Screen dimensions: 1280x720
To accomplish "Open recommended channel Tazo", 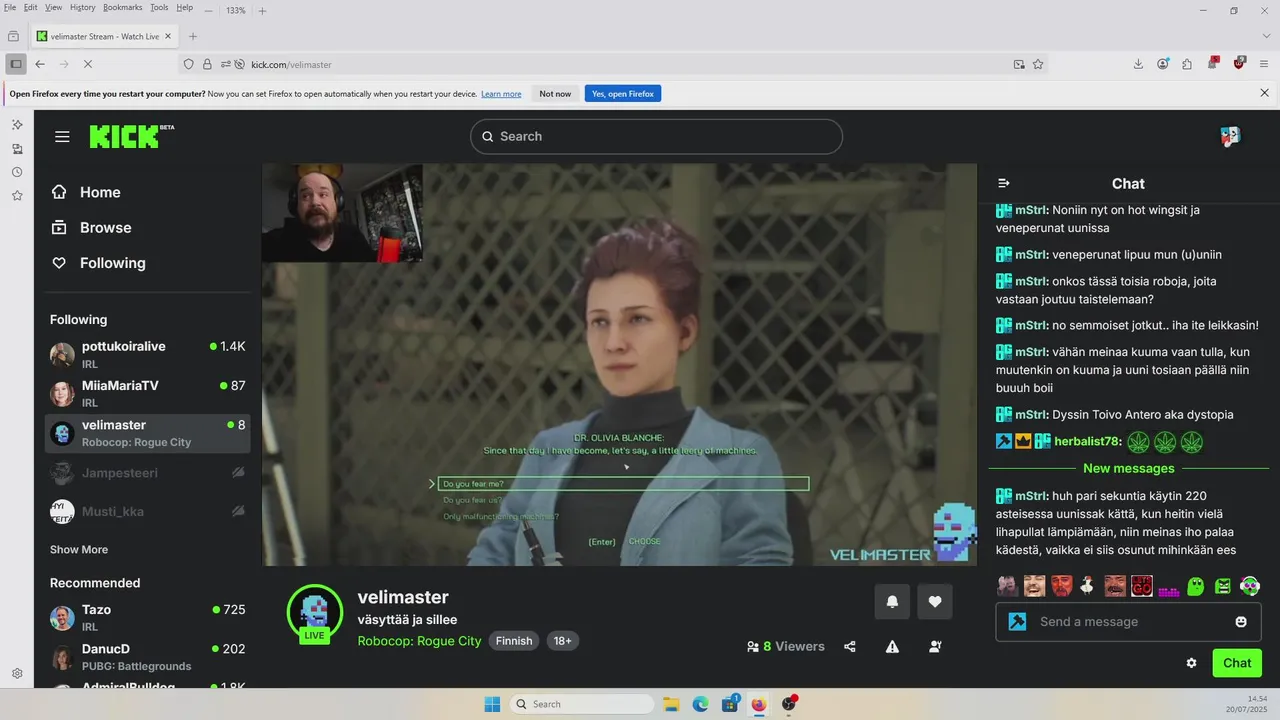I will pos(148,617).
